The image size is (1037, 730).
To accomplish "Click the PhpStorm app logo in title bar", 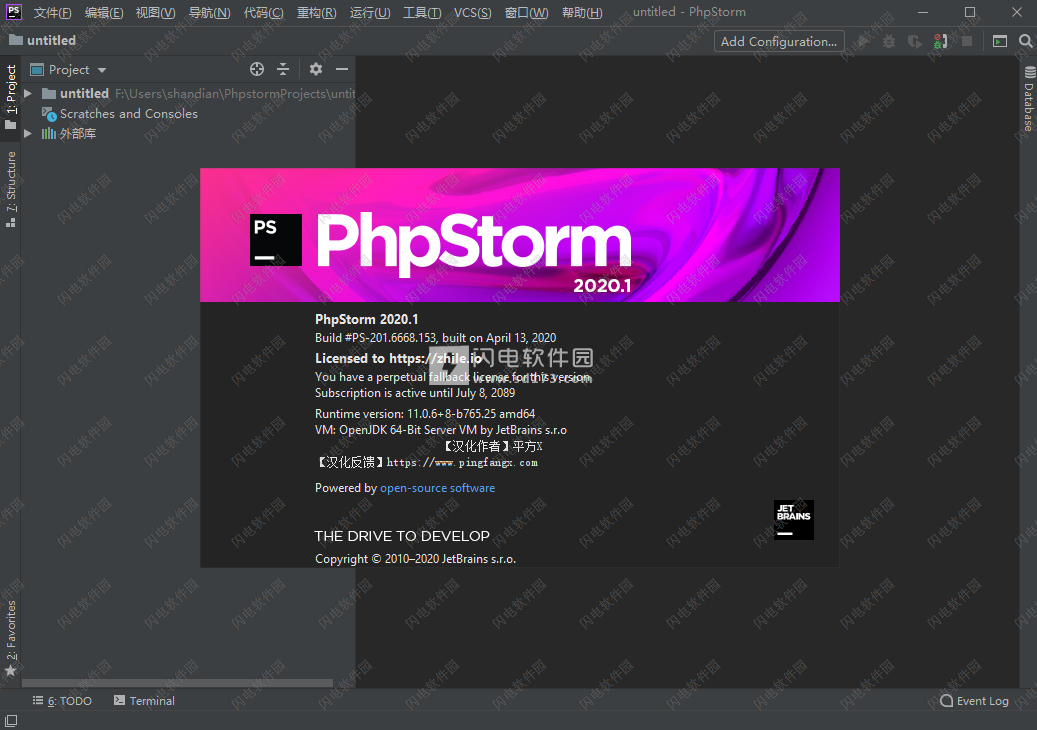I will coord(13,12).
